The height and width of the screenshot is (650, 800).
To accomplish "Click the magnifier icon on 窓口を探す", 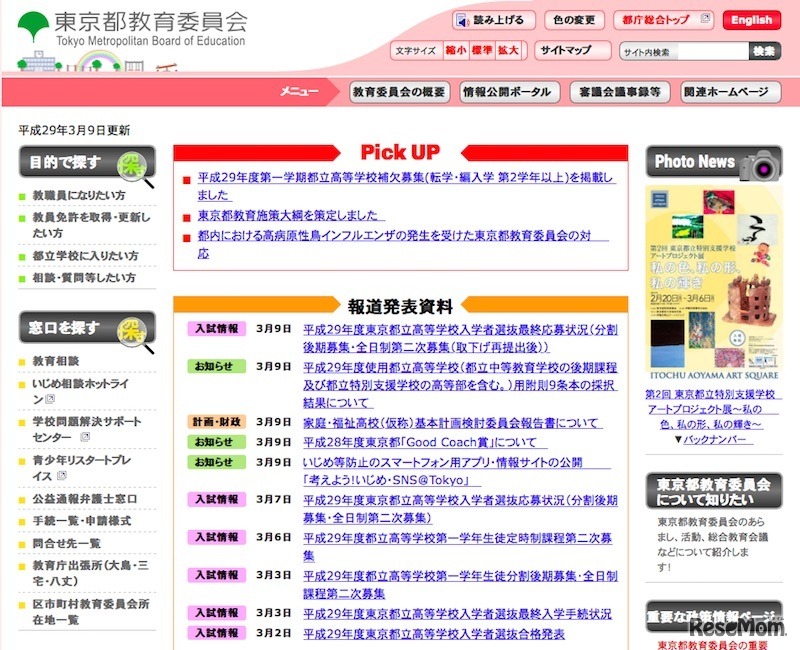I will point(136,335).
